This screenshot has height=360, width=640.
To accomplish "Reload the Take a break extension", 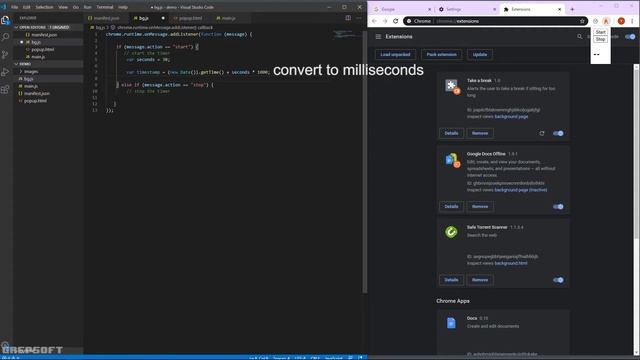I will pyautogui.click(x=542, y=133).
